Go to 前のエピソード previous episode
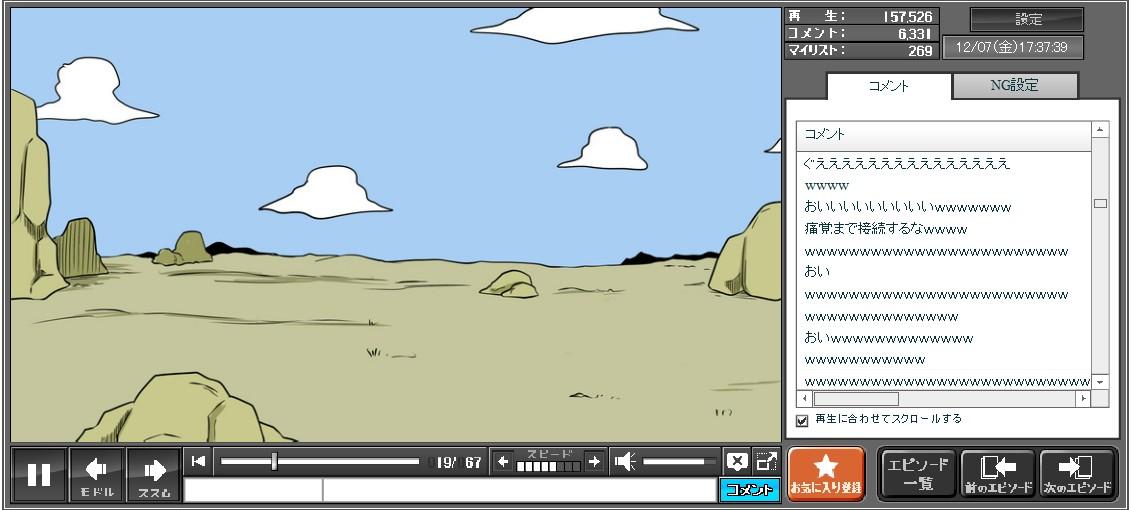This screenshot has width=1131, height=510. 997,474
